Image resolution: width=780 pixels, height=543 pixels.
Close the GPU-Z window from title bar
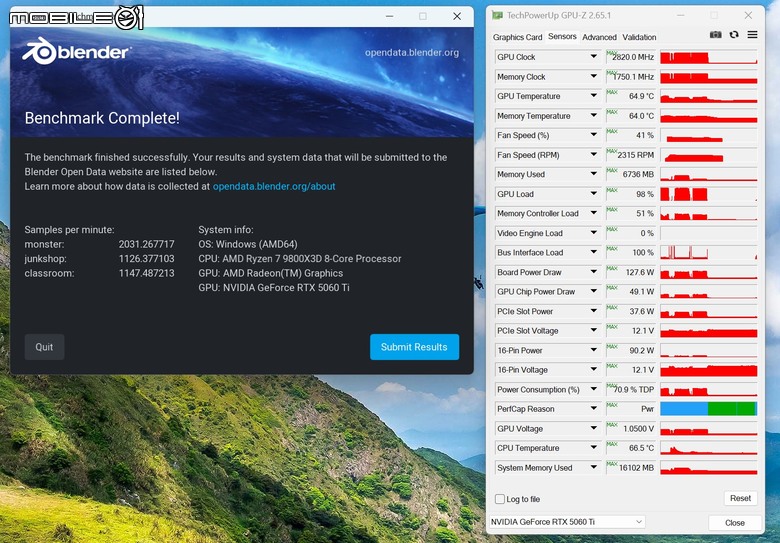tap(748, 15)
